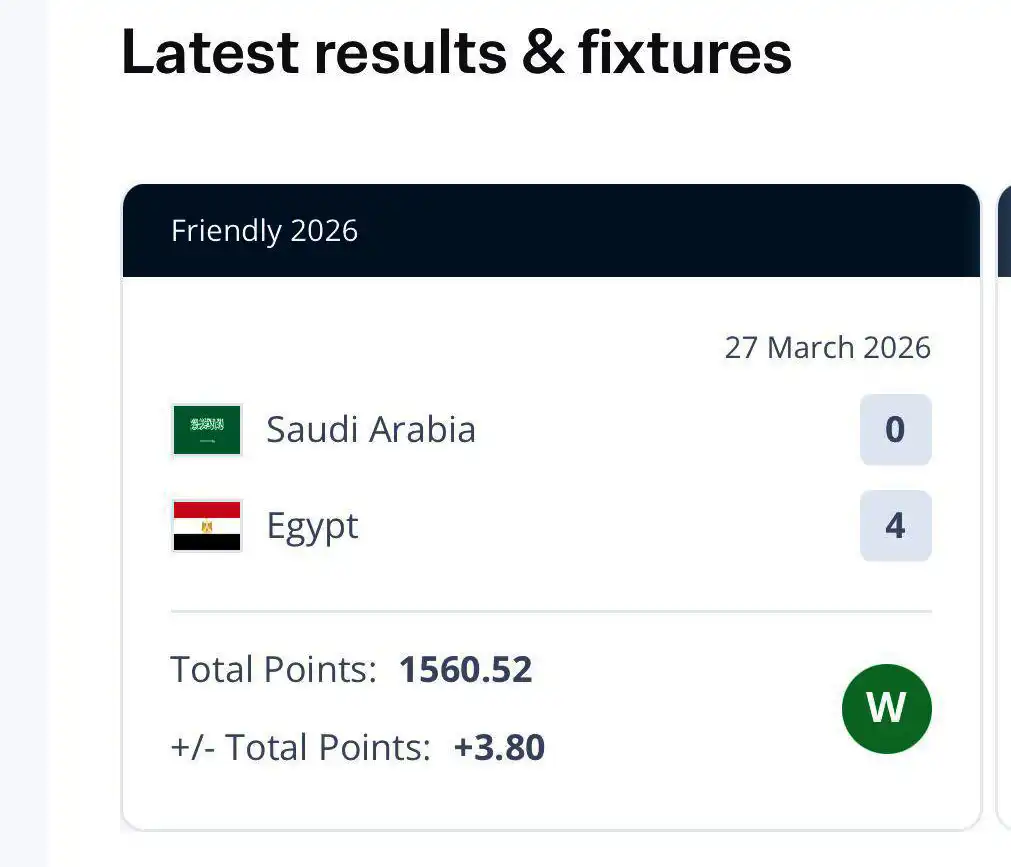Click the Total Points value 1560.52
This screenshot has height=867, width=1011.
pyautogui.click(x=465, y=669)
